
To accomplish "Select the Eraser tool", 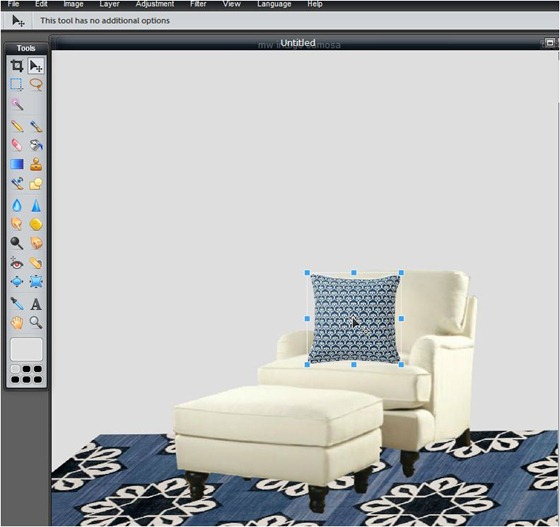I will point(16,145).
